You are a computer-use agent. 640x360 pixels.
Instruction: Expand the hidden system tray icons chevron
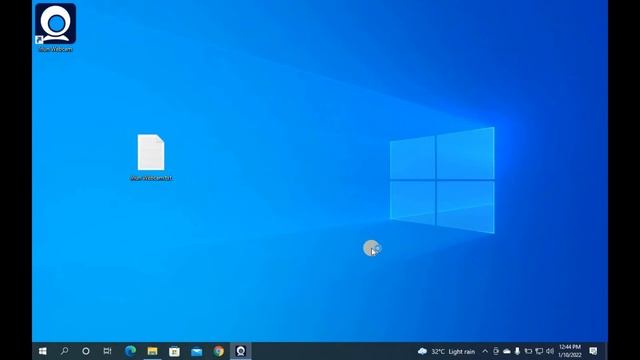click(485, 351)
